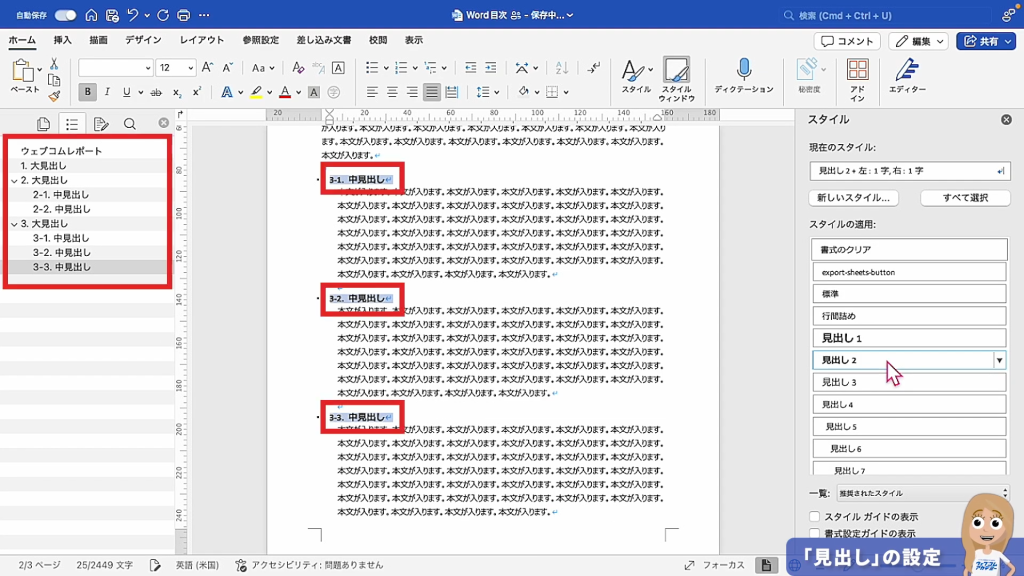The image size is (1024, 576).
Task: Open the Dictation microphone tool
Action: point(744,70)
